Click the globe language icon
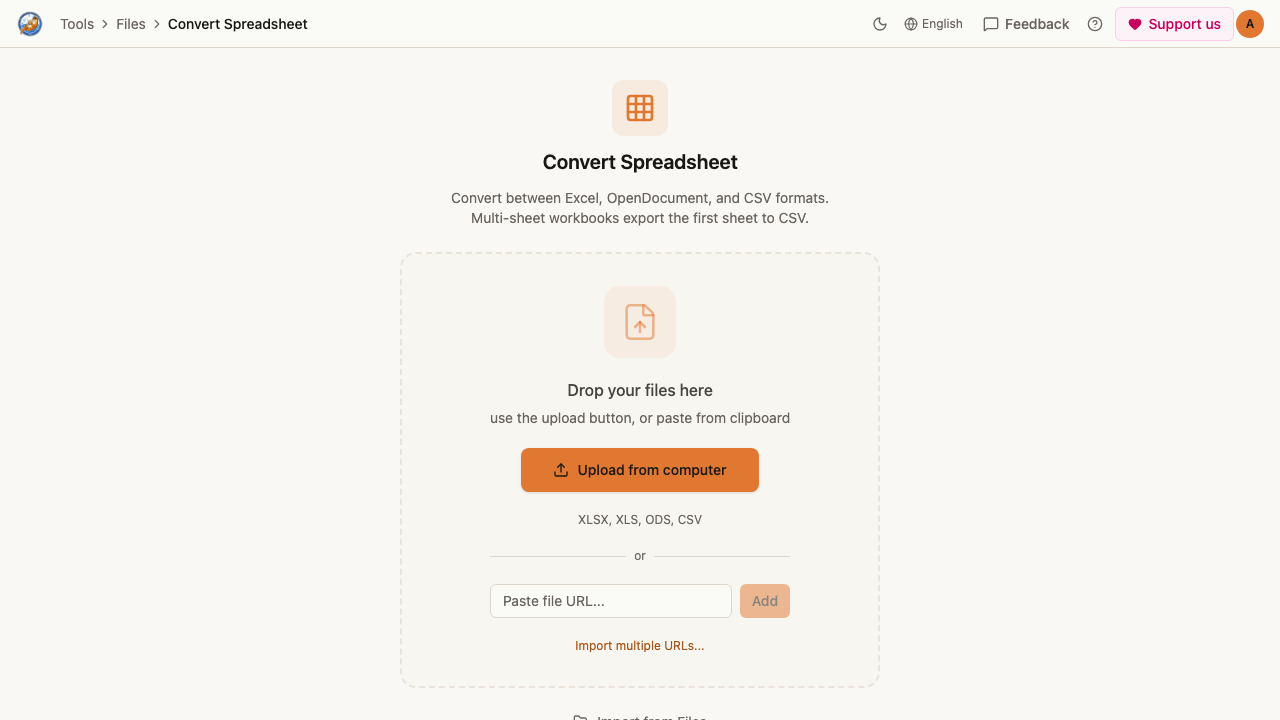1280x720 pixels. (911, 24)
